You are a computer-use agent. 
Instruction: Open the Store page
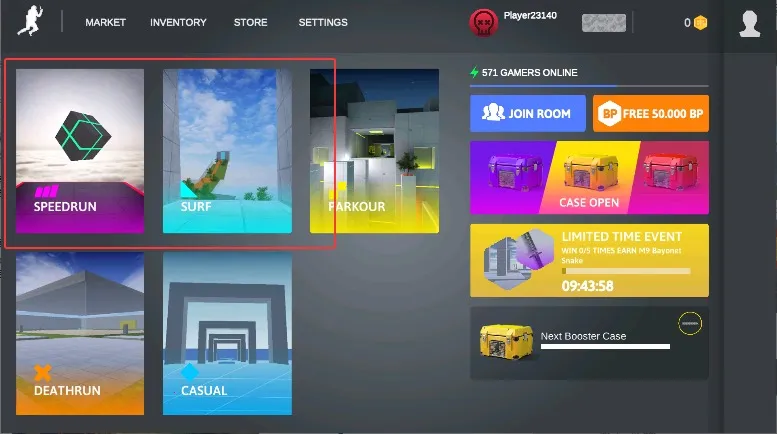[250, 22]
